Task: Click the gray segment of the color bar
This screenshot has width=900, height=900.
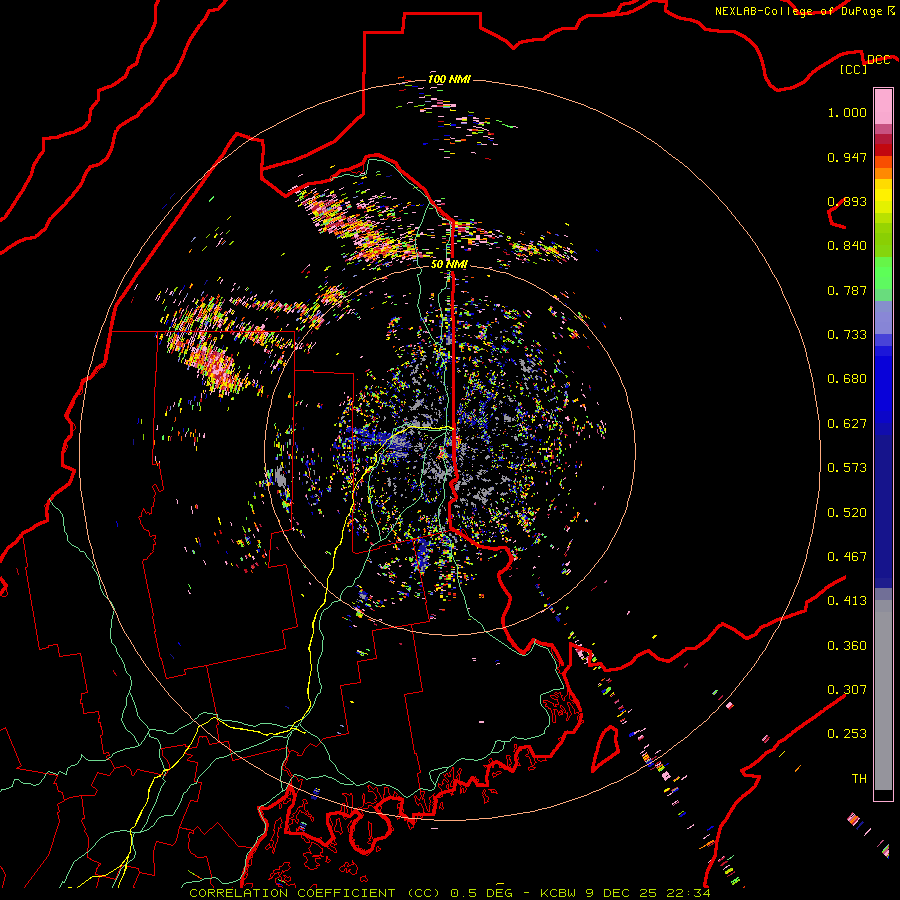Action: [883, 695]
